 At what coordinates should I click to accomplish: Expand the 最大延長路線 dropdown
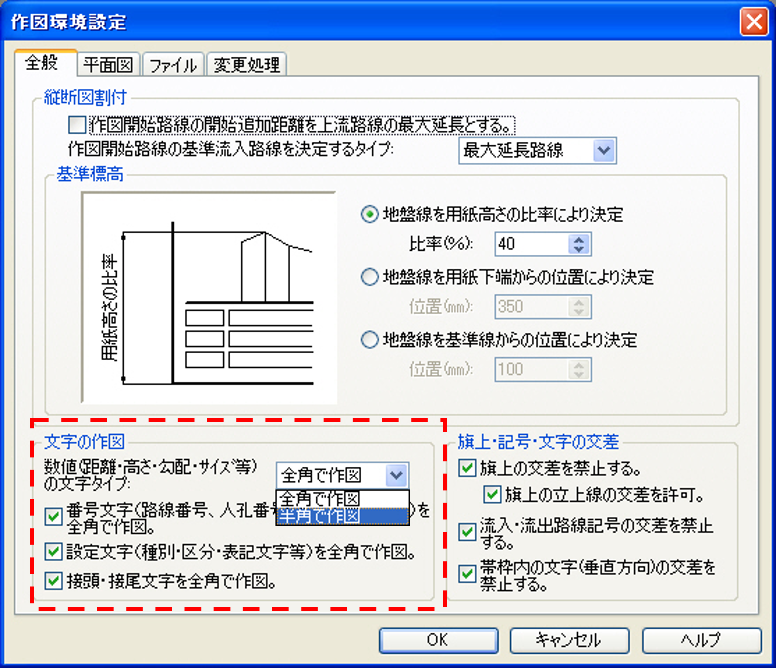click(603, 151)
